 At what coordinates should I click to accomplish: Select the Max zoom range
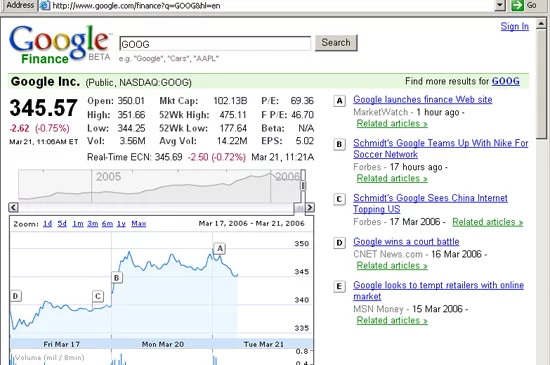pyautogui.click(x=139, y=223)
